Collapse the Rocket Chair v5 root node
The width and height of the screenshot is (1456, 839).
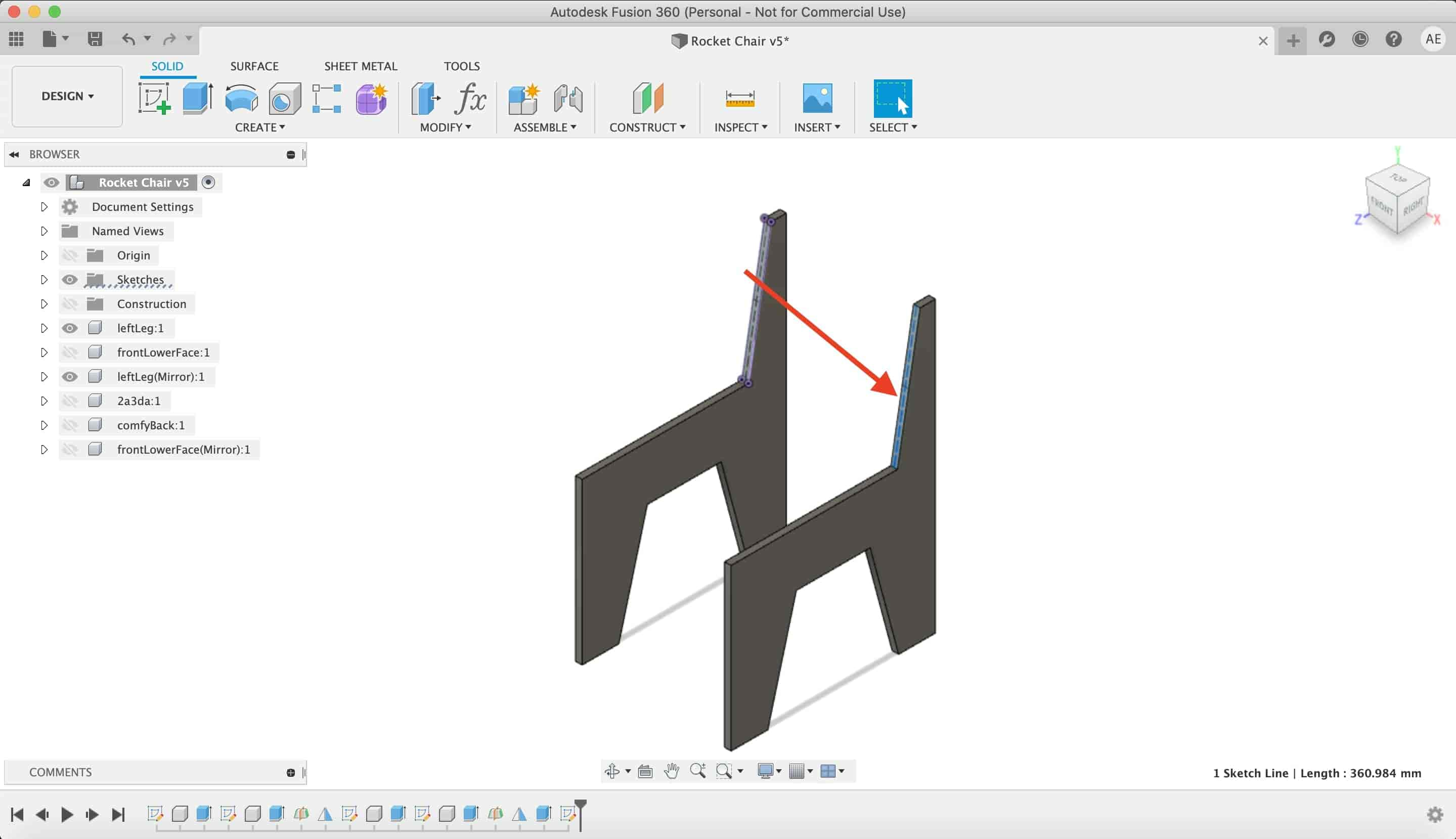point(26,183)
